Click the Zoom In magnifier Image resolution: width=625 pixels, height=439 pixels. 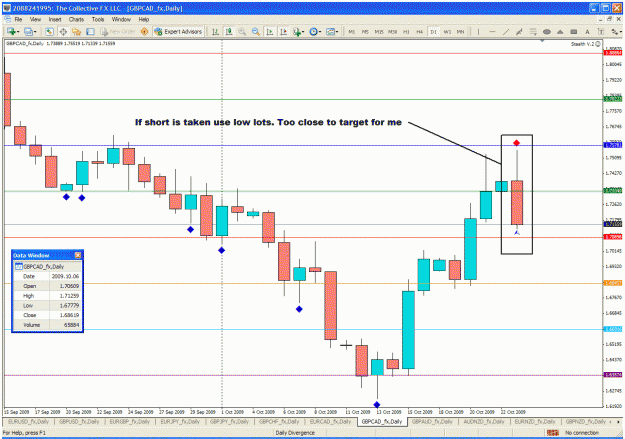pos(242,31)
